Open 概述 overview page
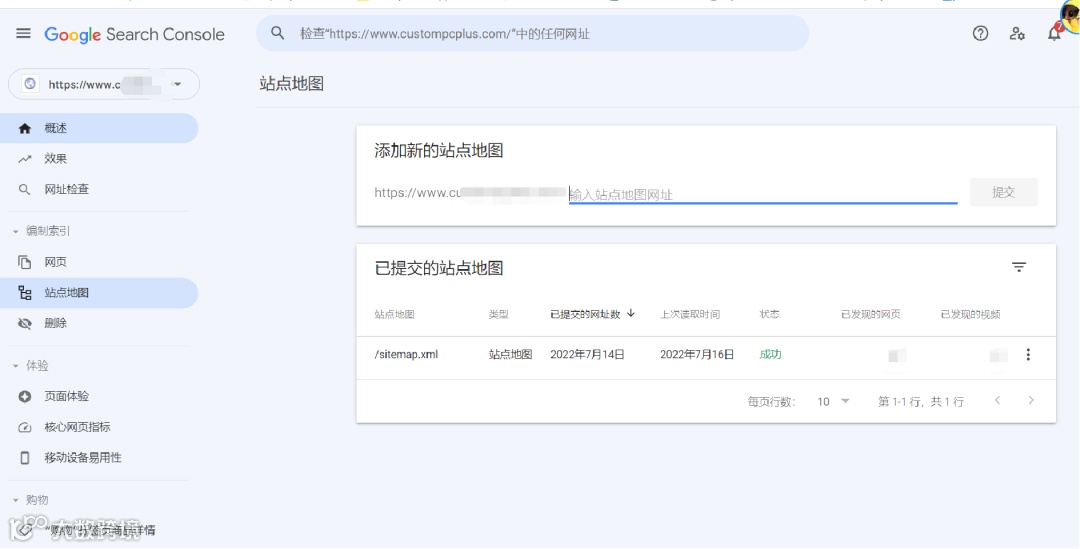Image resolution: width=1080 pixels, height=549 pixels. 99,128
